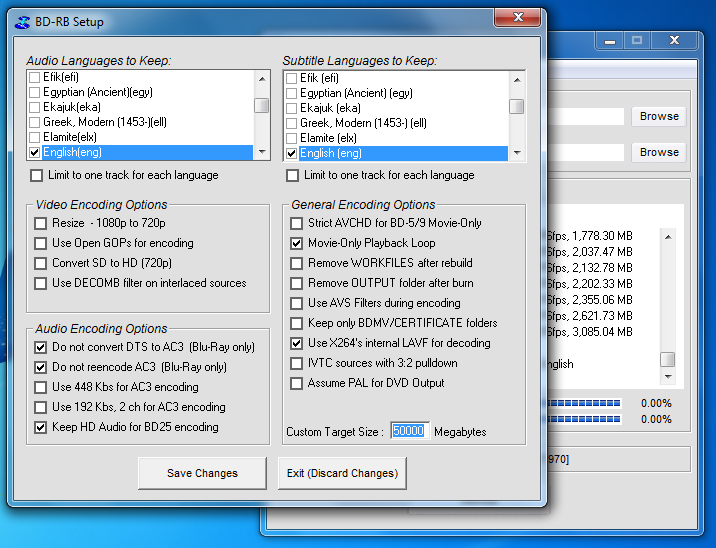
Task: Click the upper Browse button in background window
Action: (x=659, y=116)
